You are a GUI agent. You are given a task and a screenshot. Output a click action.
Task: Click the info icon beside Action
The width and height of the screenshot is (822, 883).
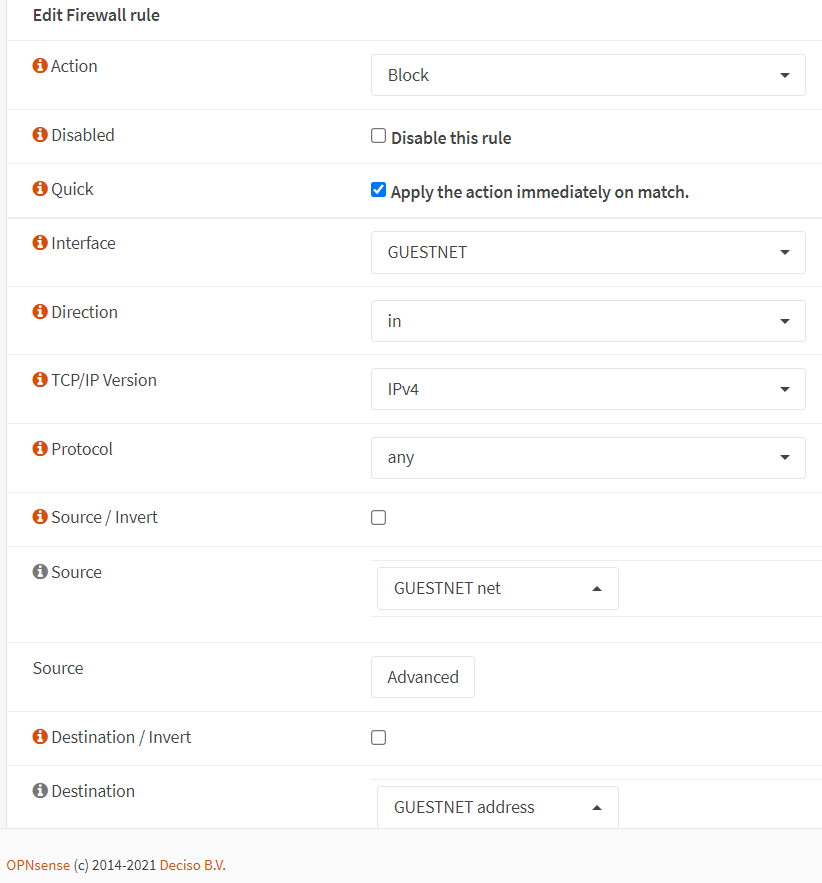tap(40, 66)
